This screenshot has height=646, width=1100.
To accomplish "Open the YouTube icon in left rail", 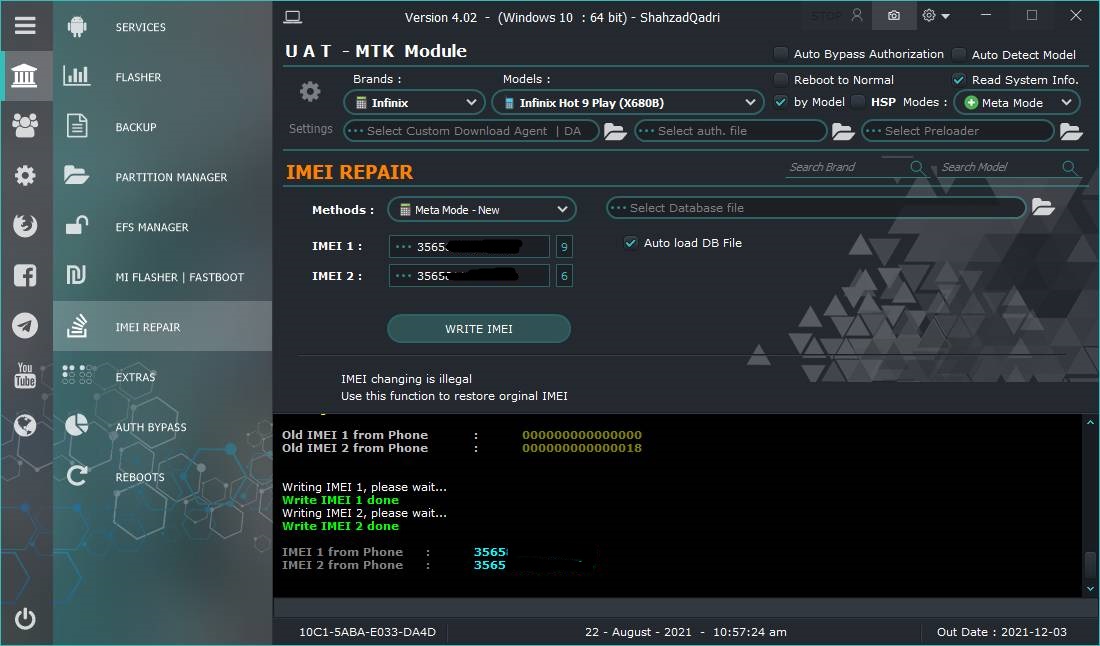I will tap(25, 375).
